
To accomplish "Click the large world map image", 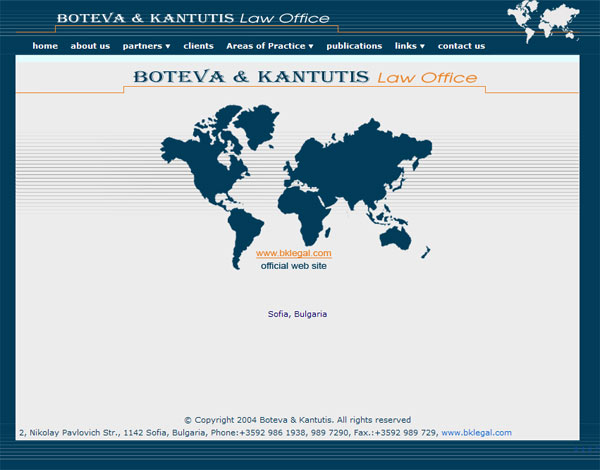I will pos(296,187).
